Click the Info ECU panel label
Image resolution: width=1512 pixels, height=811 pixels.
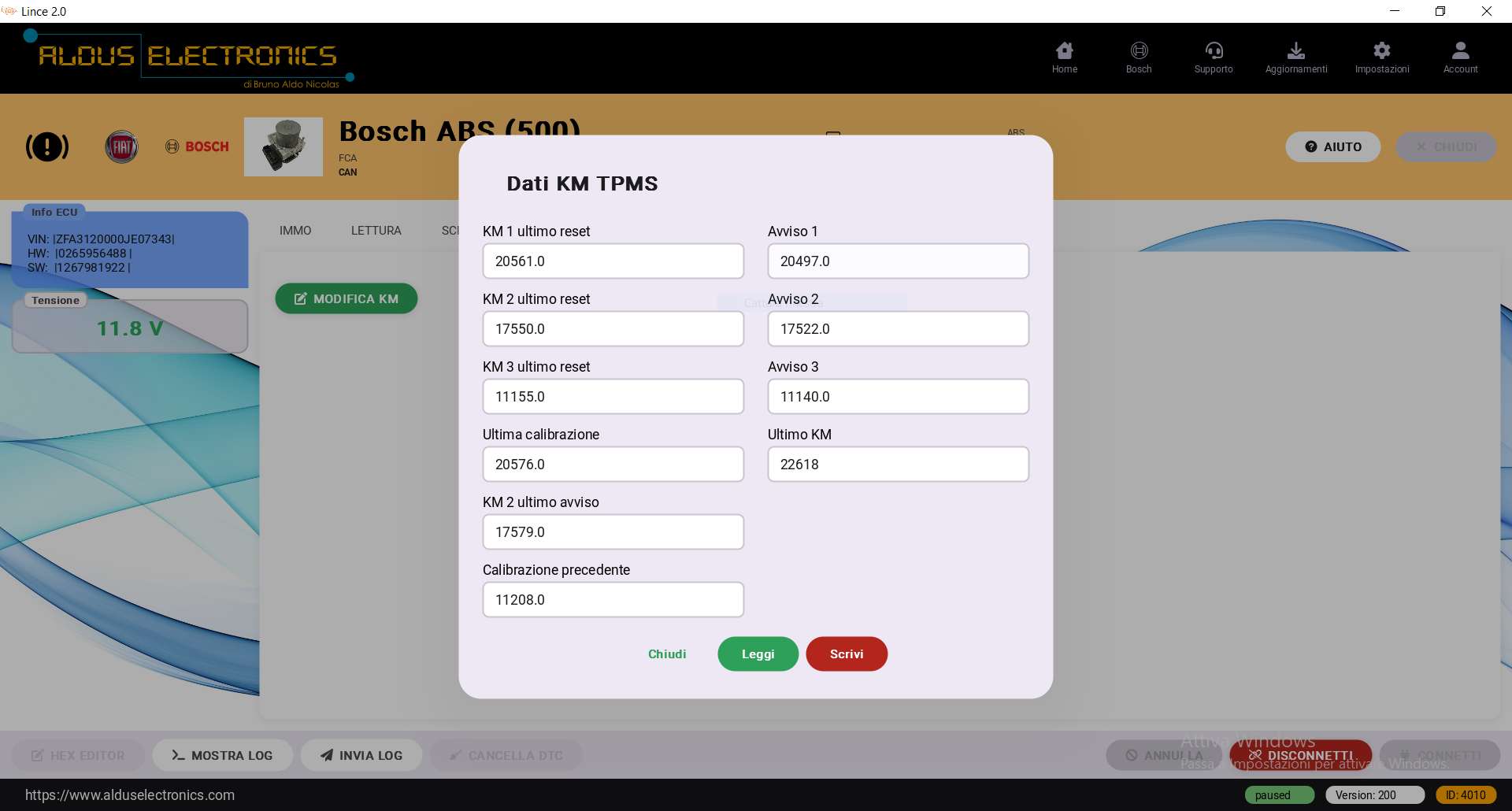54,213
